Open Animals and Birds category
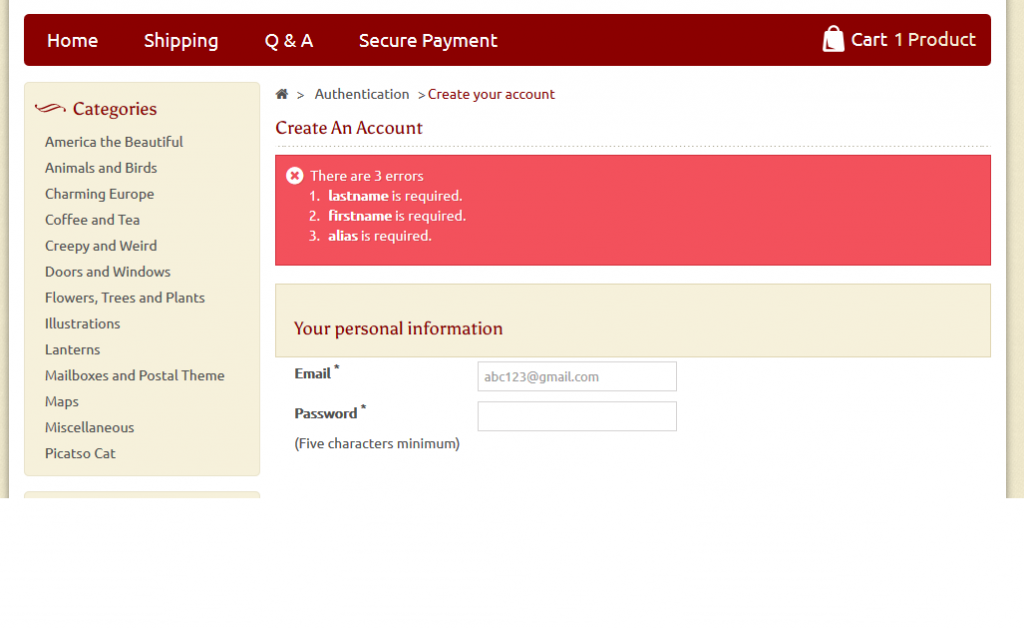 (101, 168)
